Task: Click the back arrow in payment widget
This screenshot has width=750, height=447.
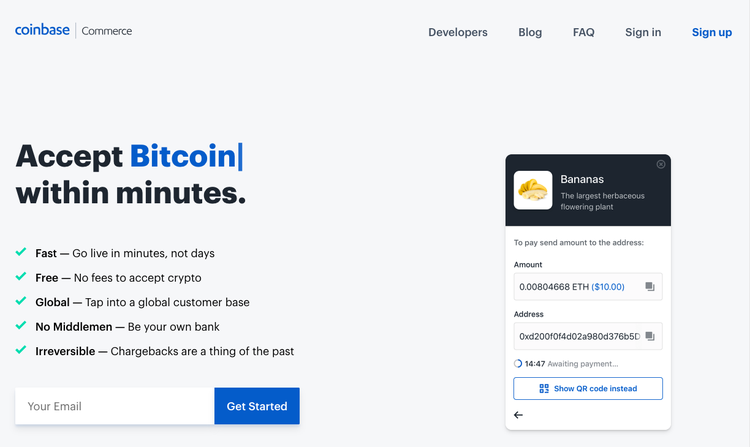Action: click(518, 415)
